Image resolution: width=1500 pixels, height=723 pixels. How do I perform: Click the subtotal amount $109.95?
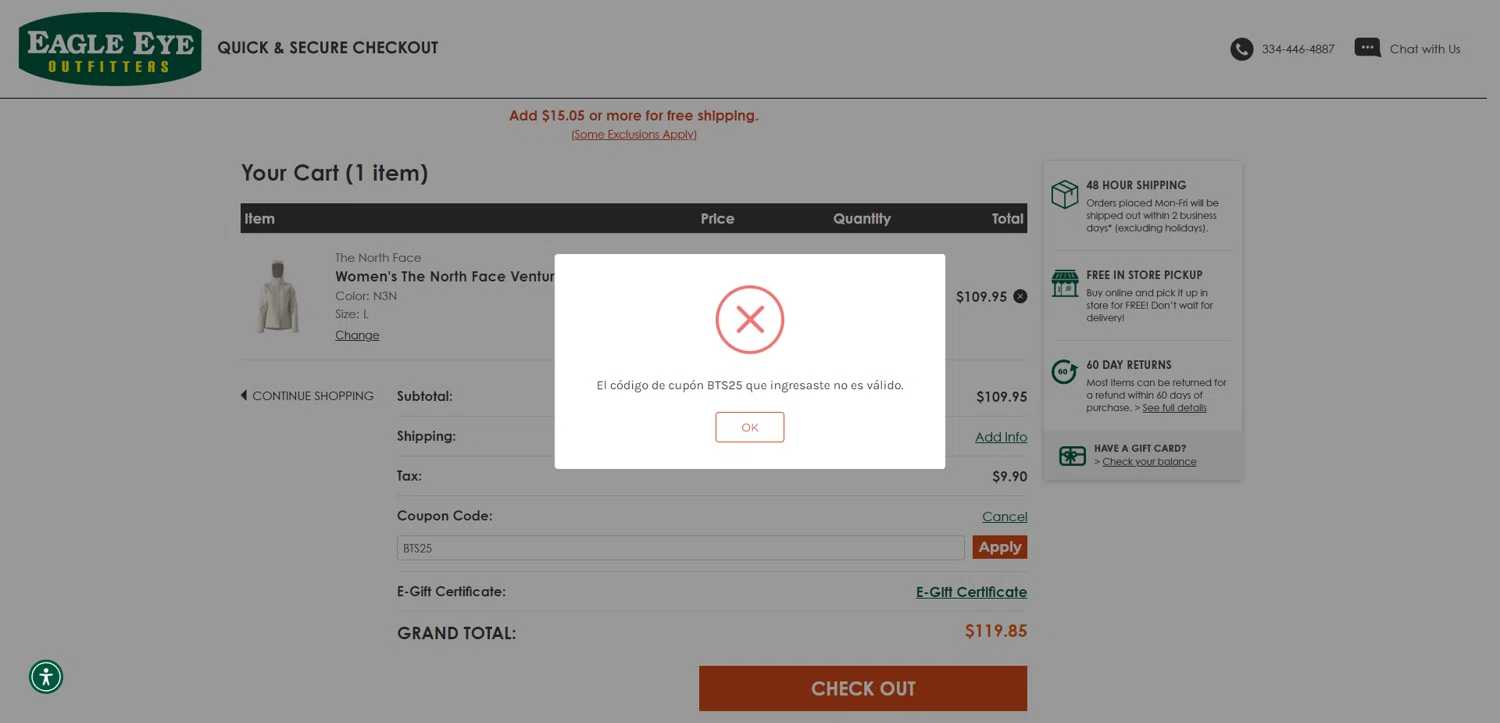coord(1002,397)
